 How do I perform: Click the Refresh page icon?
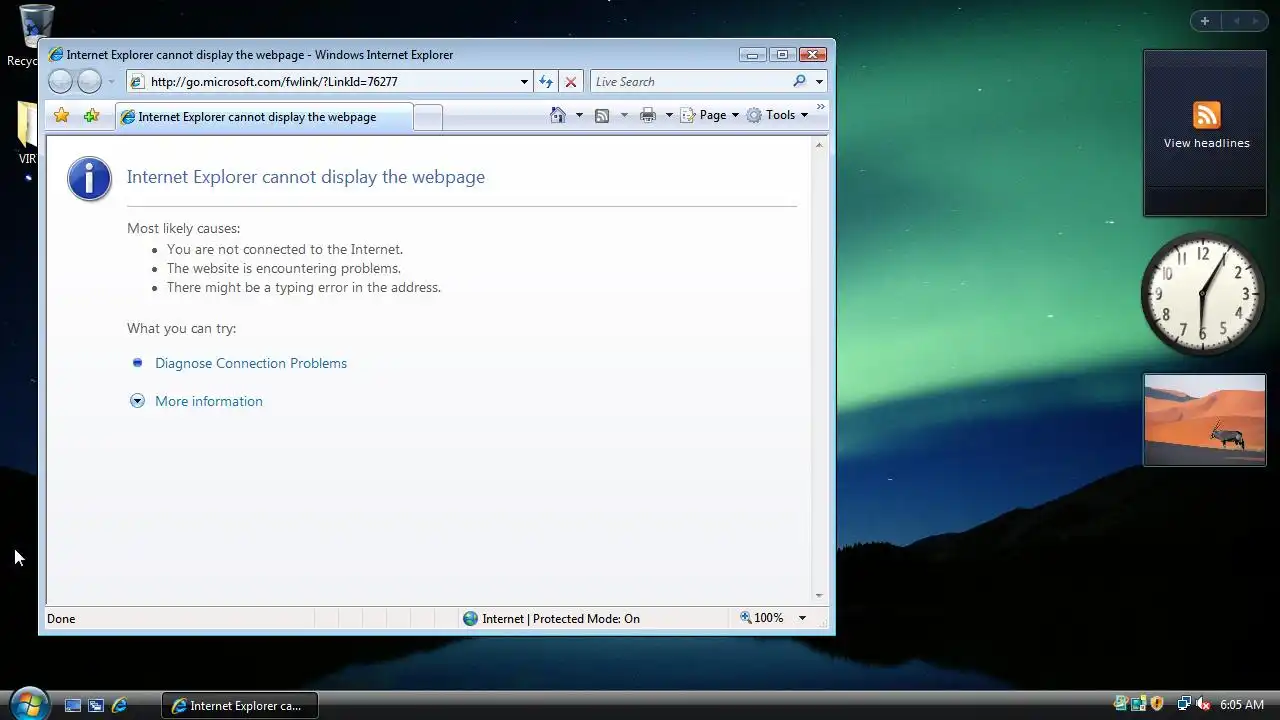coord(546,82)
